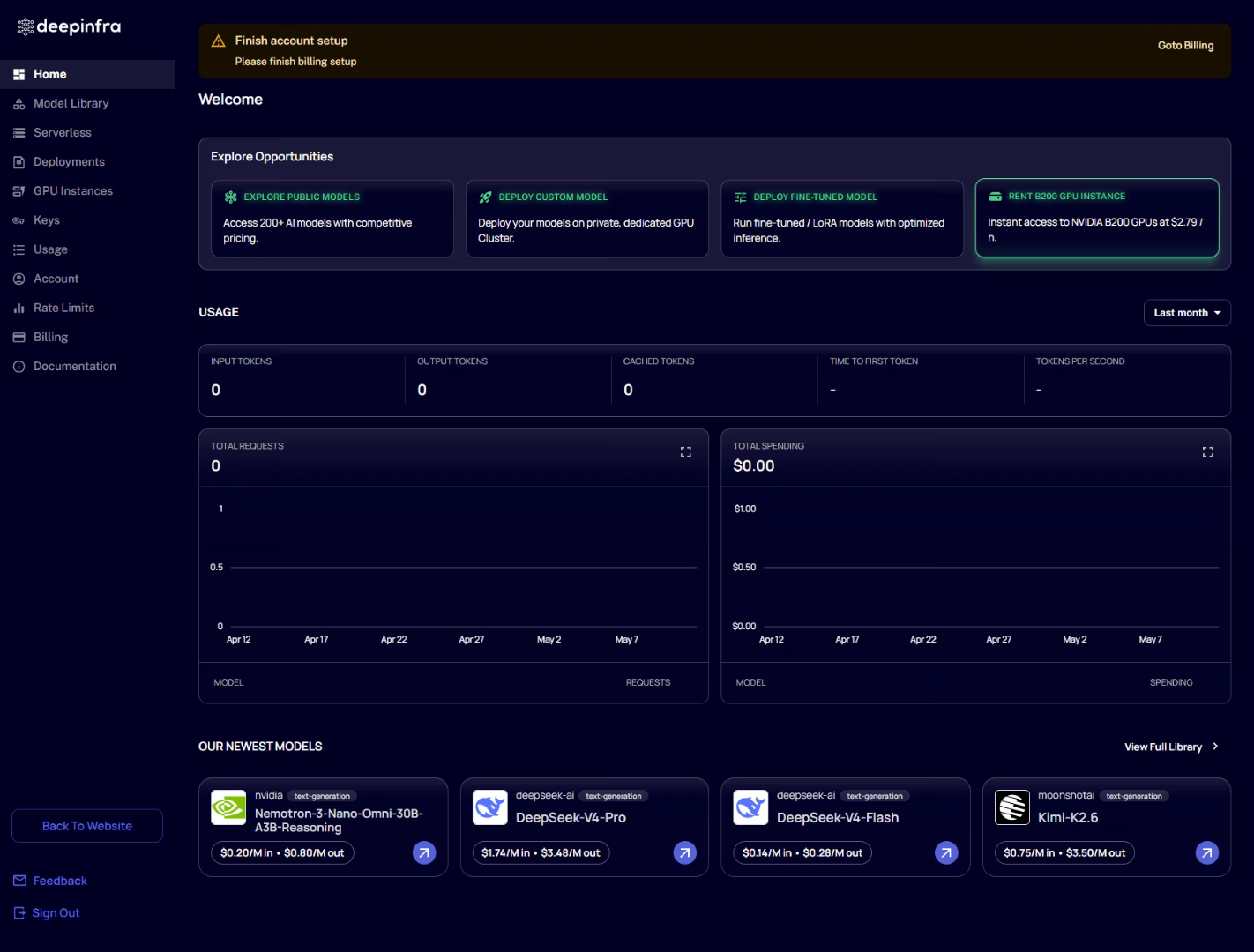Click the $0.20/M in • $0.80/M out price pill
Screen dimensions: 1254x952
282,852
